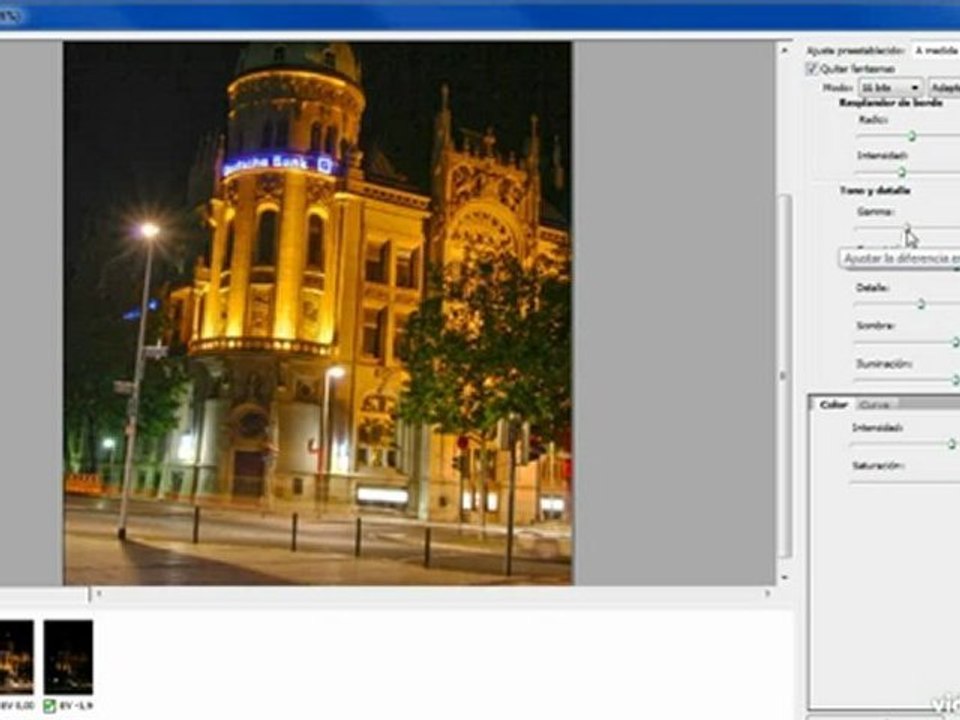Screen dimensions: 960x720
Task: Click the Detalle slider handle
Action: (921, 304)
